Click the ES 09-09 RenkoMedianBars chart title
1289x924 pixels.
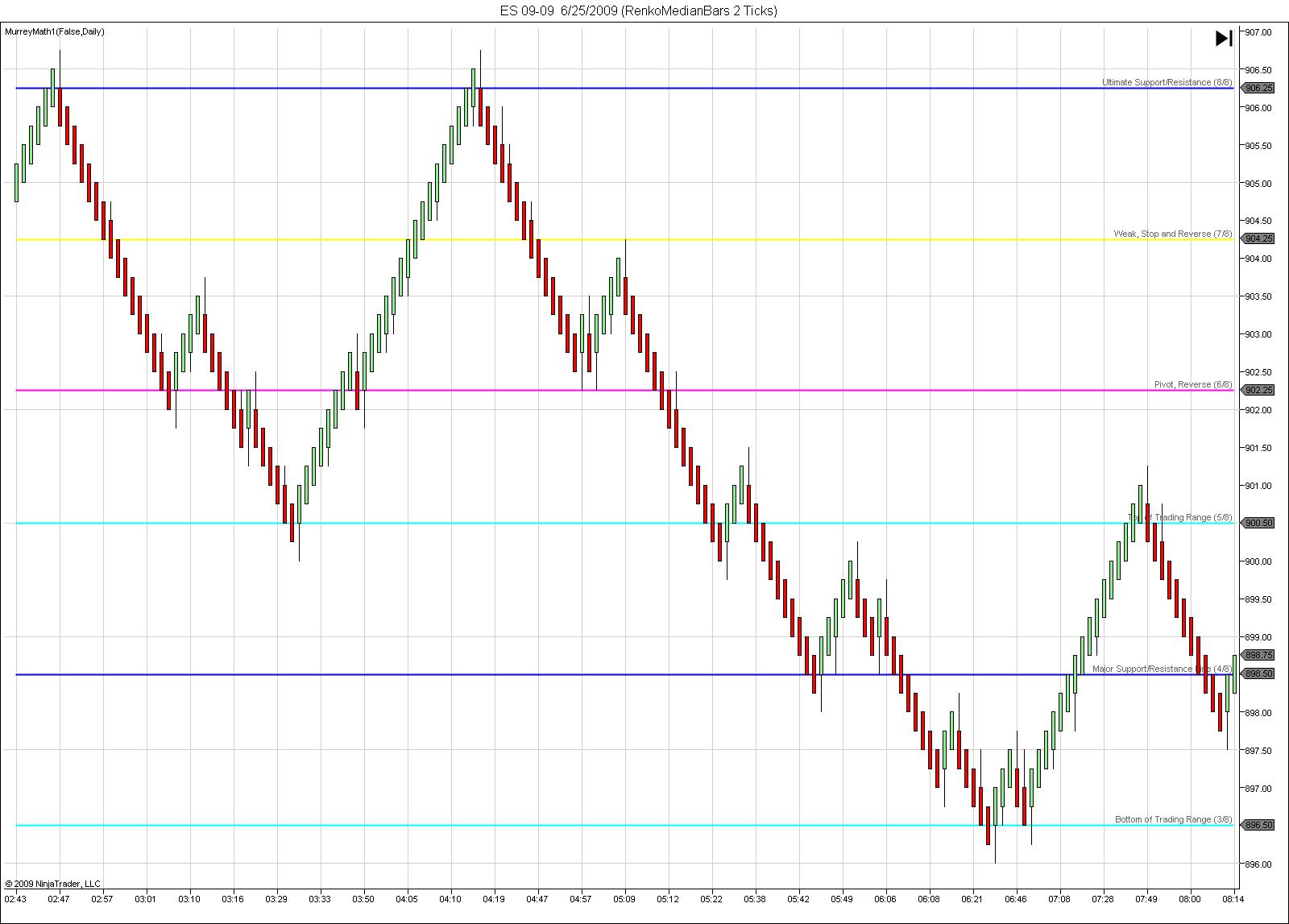point(639,10)
